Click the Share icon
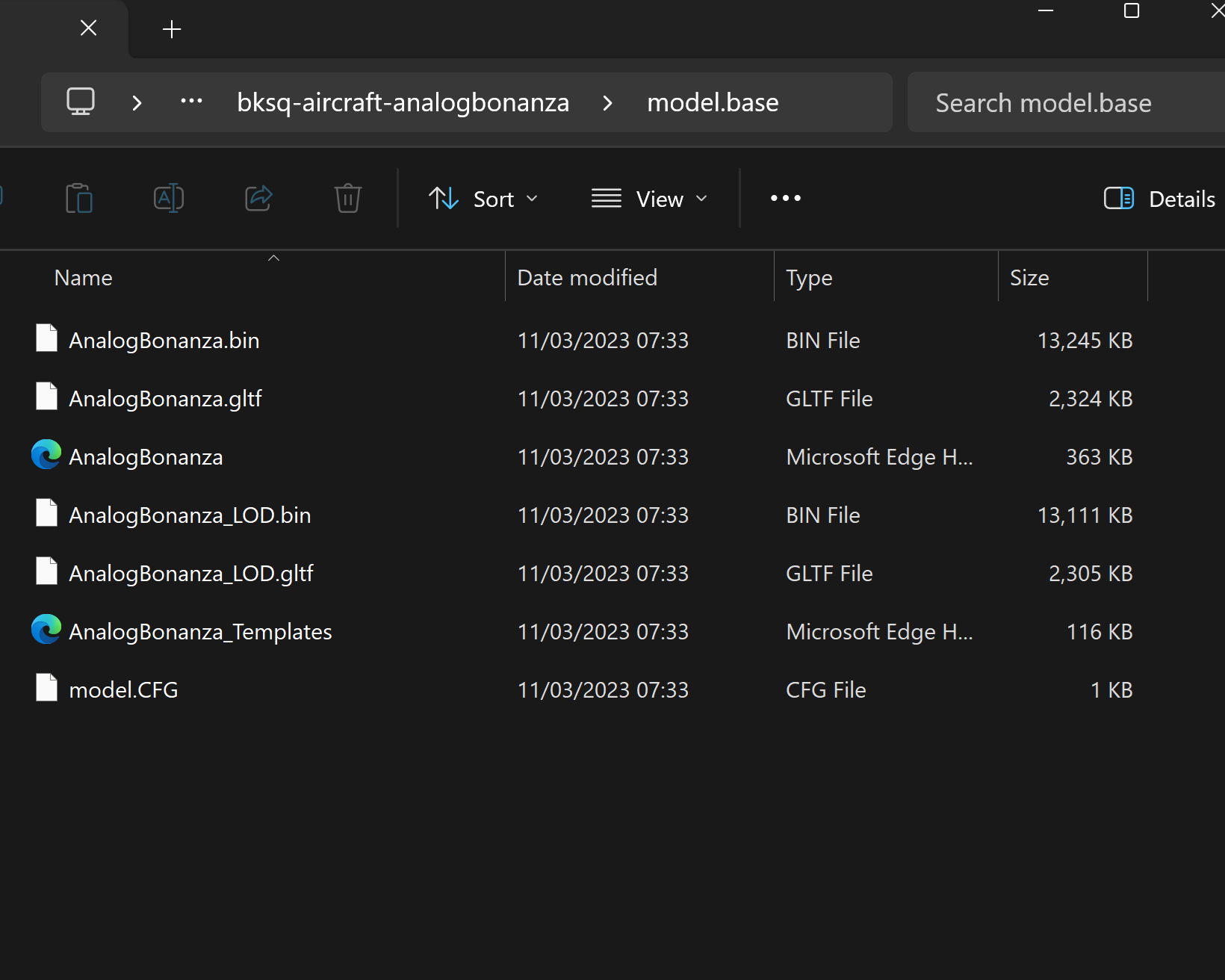 258,199
